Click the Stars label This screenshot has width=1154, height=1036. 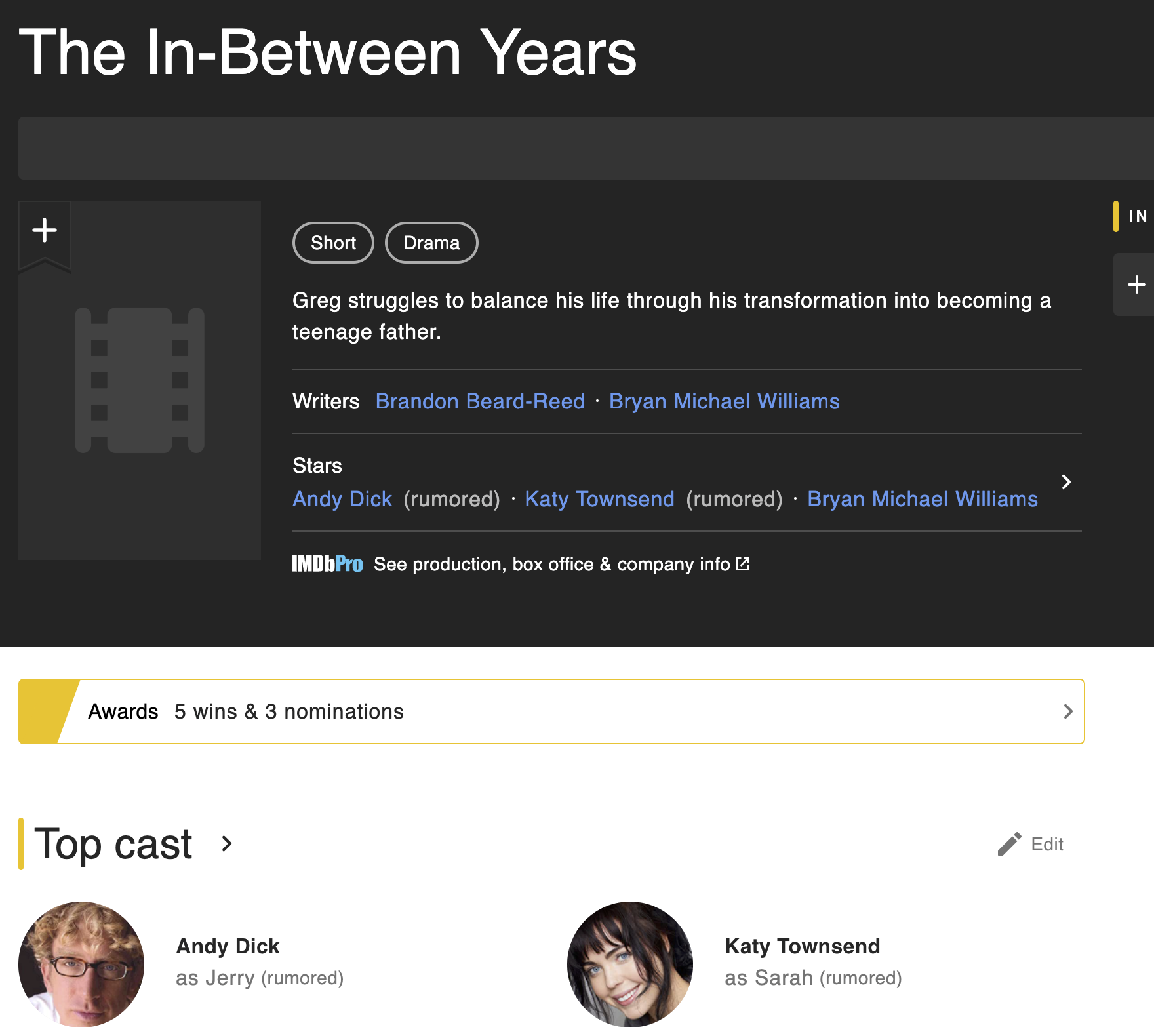tap(317, 466)
